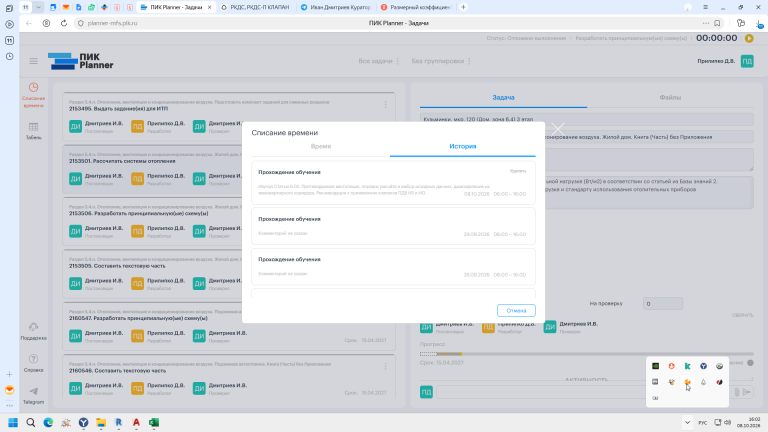Close the ПИК Planner - Задачи browser tab
The height and width of the screenshot is (432, 768).
click(x=210, y=7)
